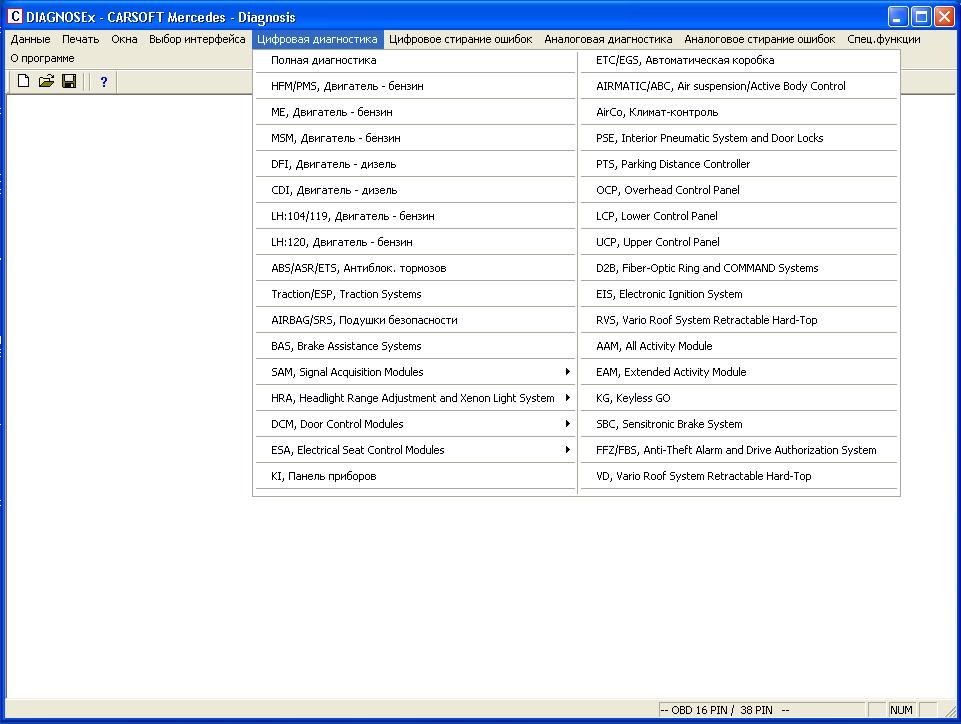Screen dimensions: 961x724
Task: Select ETC/EGS, Автоматическая коробка
Action: 739,60
